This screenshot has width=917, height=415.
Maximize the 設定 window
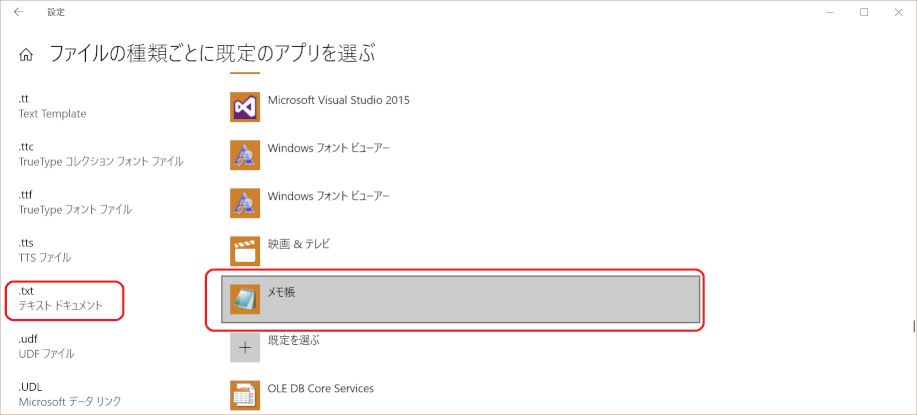pyautogui.click(x=864, y=12)
